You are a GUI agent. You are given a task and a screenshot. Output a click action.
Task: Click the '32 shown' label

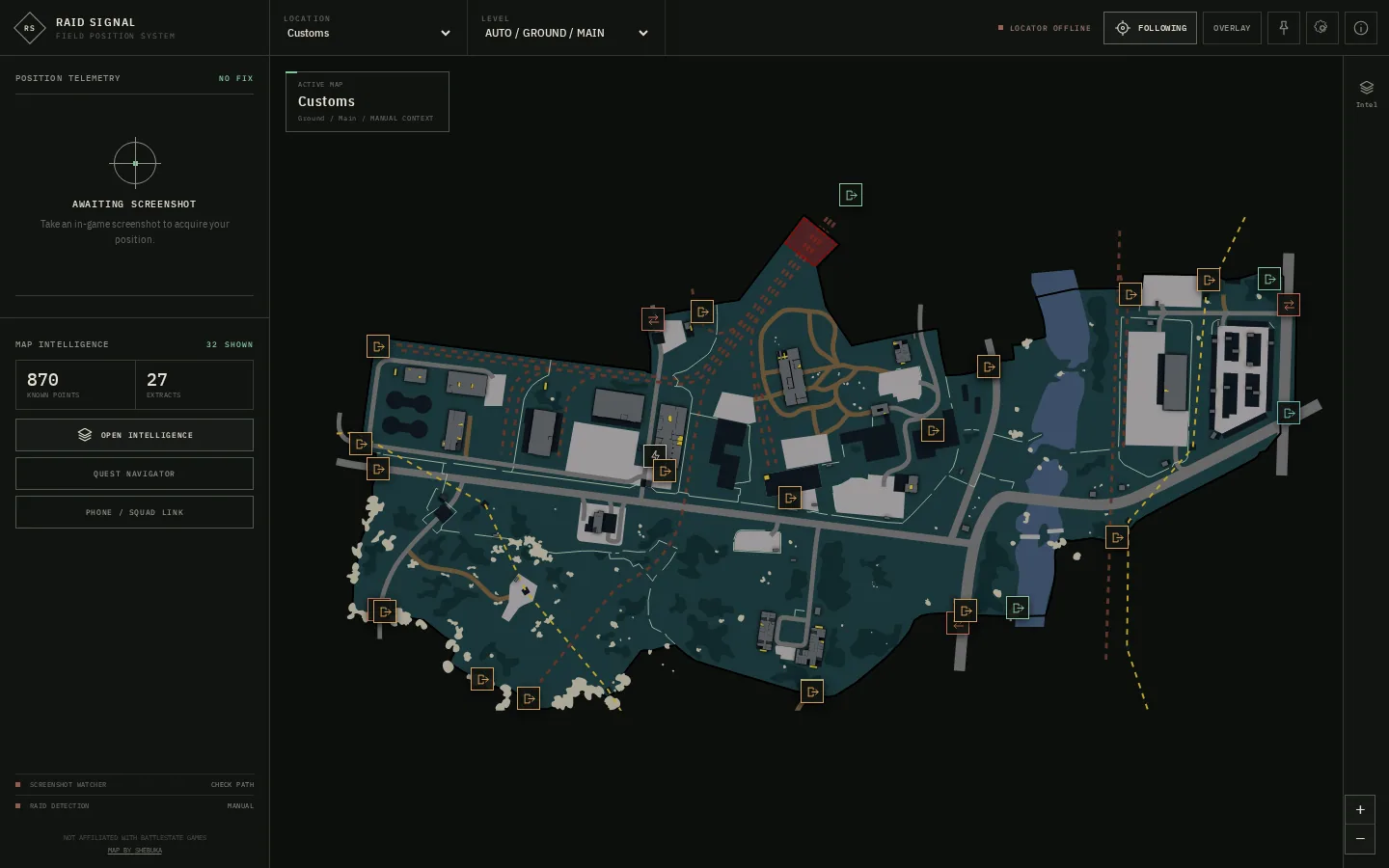click(230, 344)
